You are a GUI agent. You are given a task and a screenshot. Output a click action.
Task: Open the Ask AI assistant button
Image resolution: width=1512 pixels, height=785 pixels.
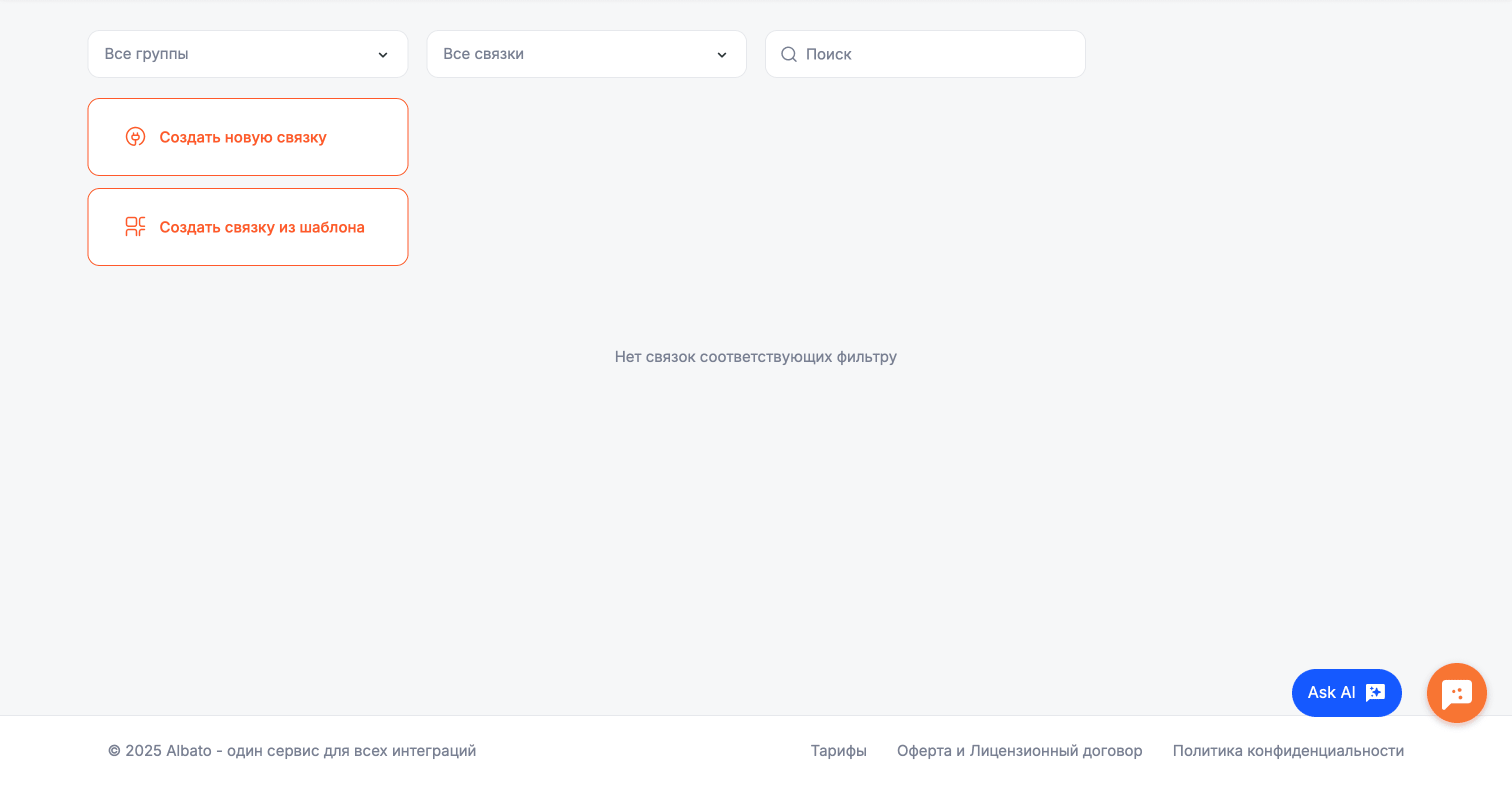1345,692
